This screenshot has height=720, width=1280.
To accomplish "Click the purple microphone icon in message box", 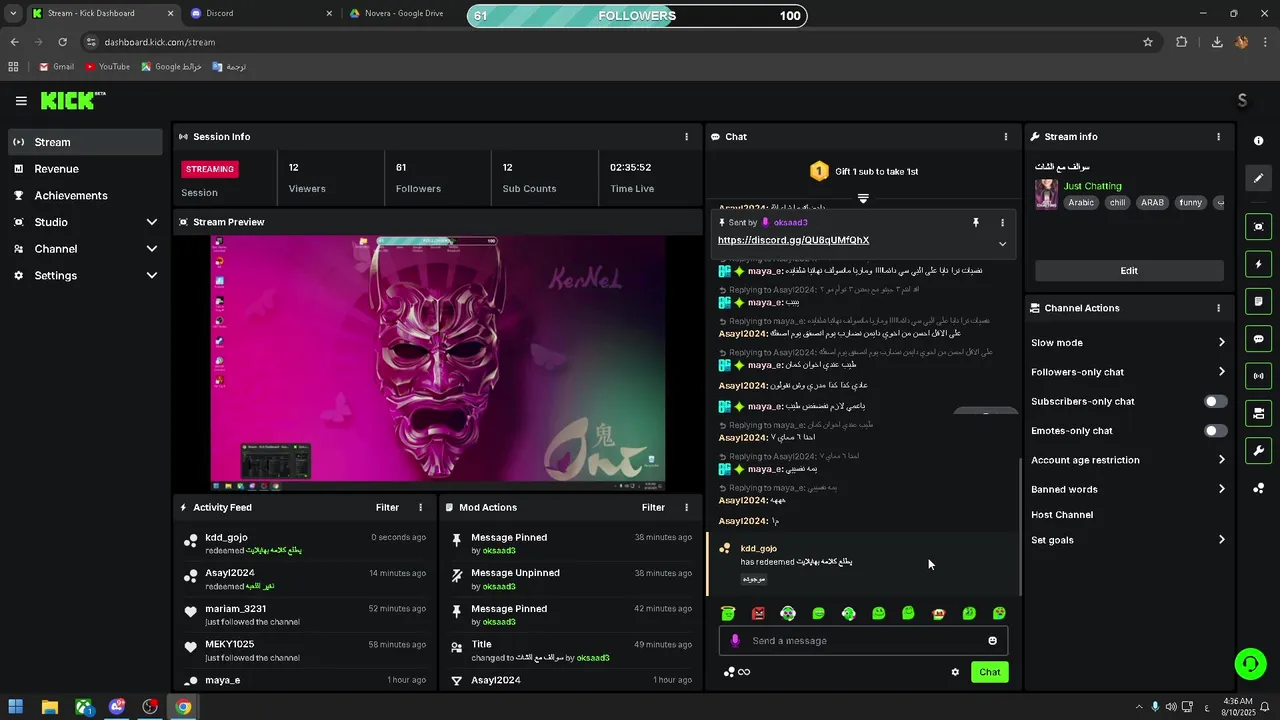I will point(735,641).
